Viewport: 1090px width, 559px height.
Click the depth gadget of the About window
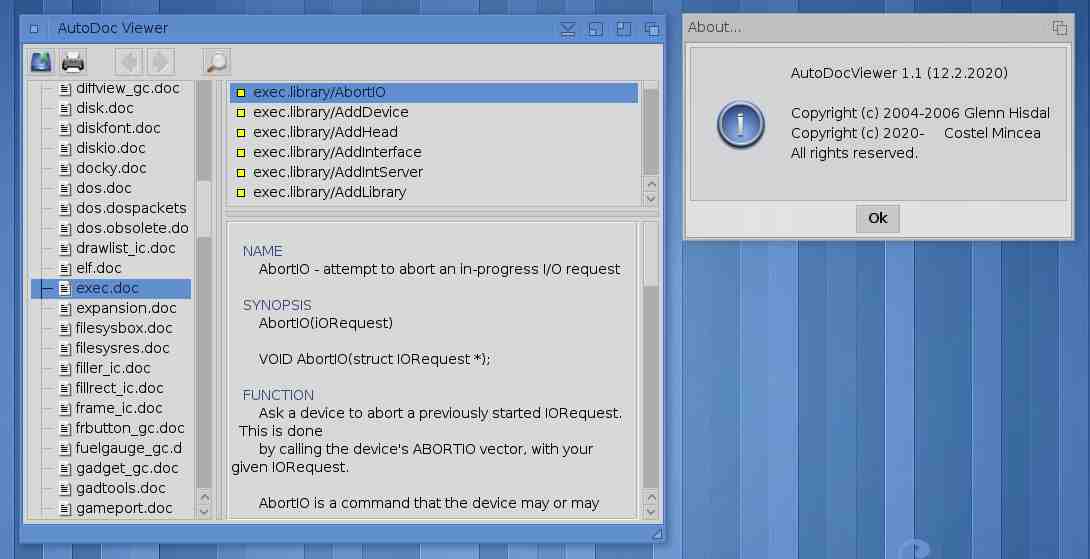pyautogui.click(x=1060, y=28)
